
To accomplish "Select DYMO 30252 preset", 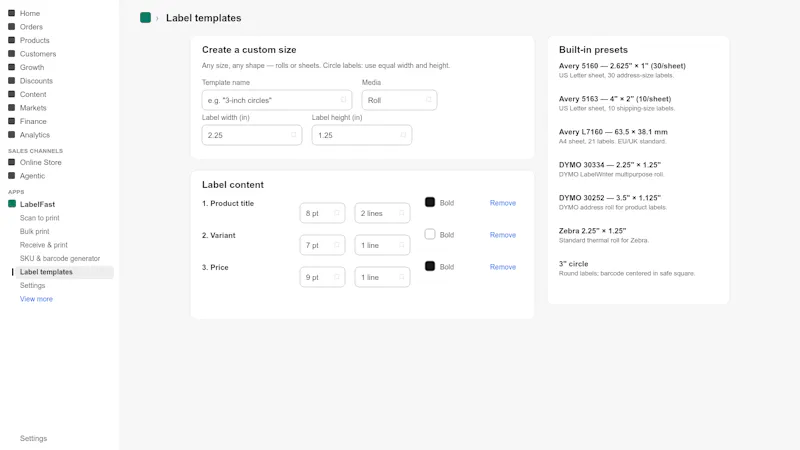I will pyautogui.click(x=612, y=202).
